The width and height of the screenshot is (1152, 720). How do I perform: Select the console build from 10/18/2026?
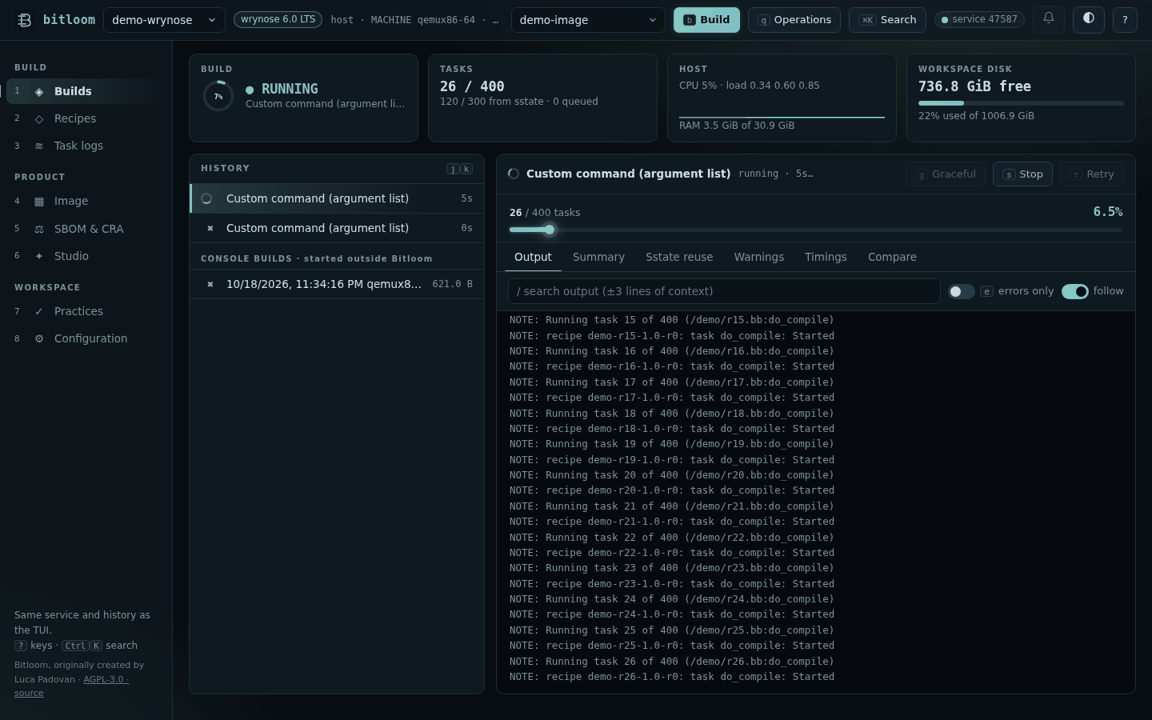pos(336,284)
